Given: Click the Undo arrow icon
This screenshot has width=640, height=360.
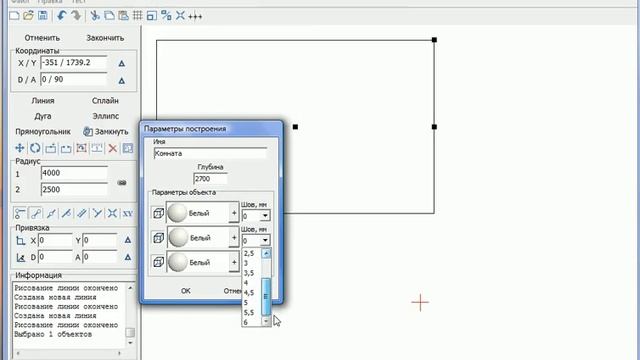Looking at the screenshot, I should 61,16.
